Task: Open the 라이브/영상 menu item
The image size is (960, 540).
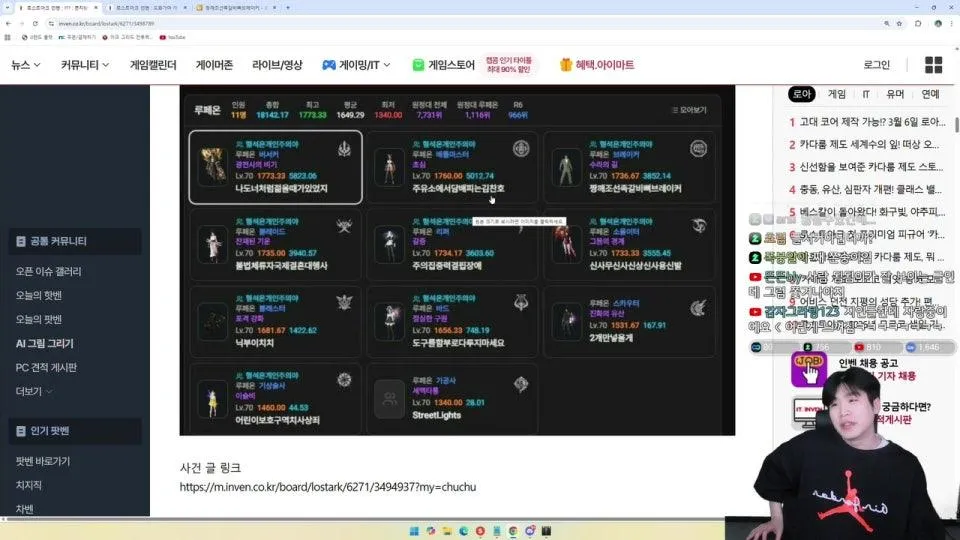Action: tap(277, 65)
